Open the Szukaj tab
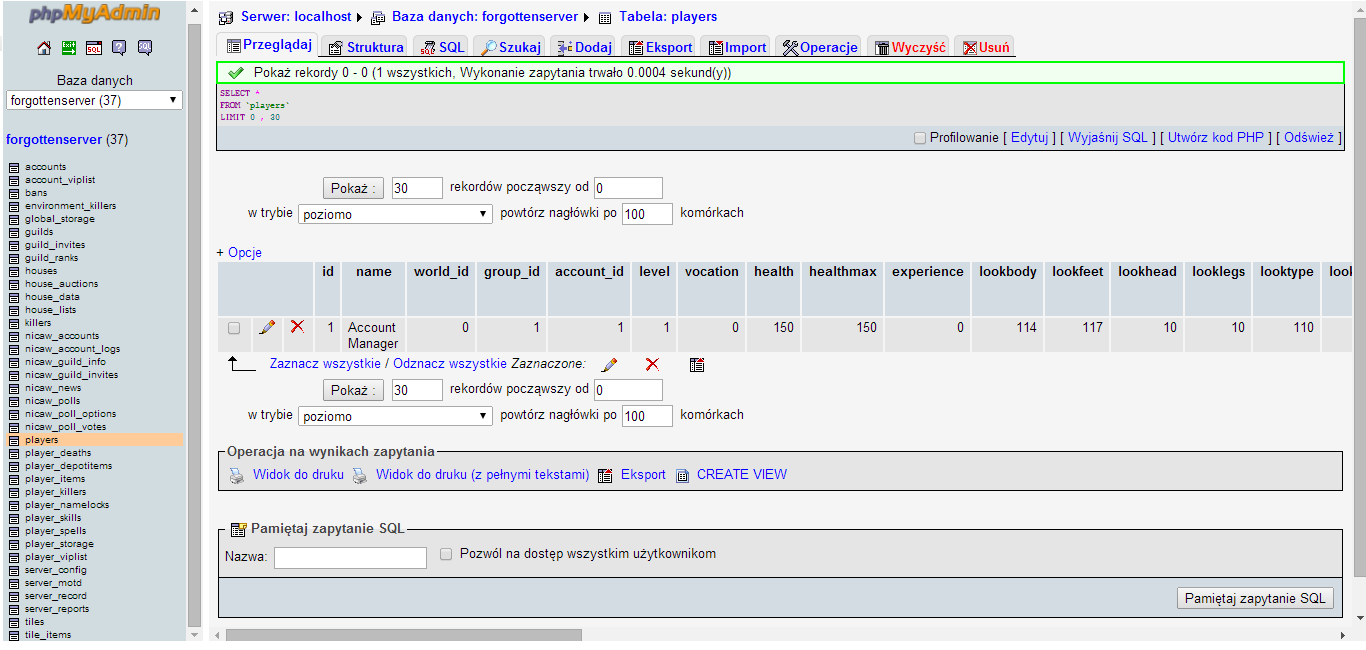1366x650 pixels. (x=511, y=47)
